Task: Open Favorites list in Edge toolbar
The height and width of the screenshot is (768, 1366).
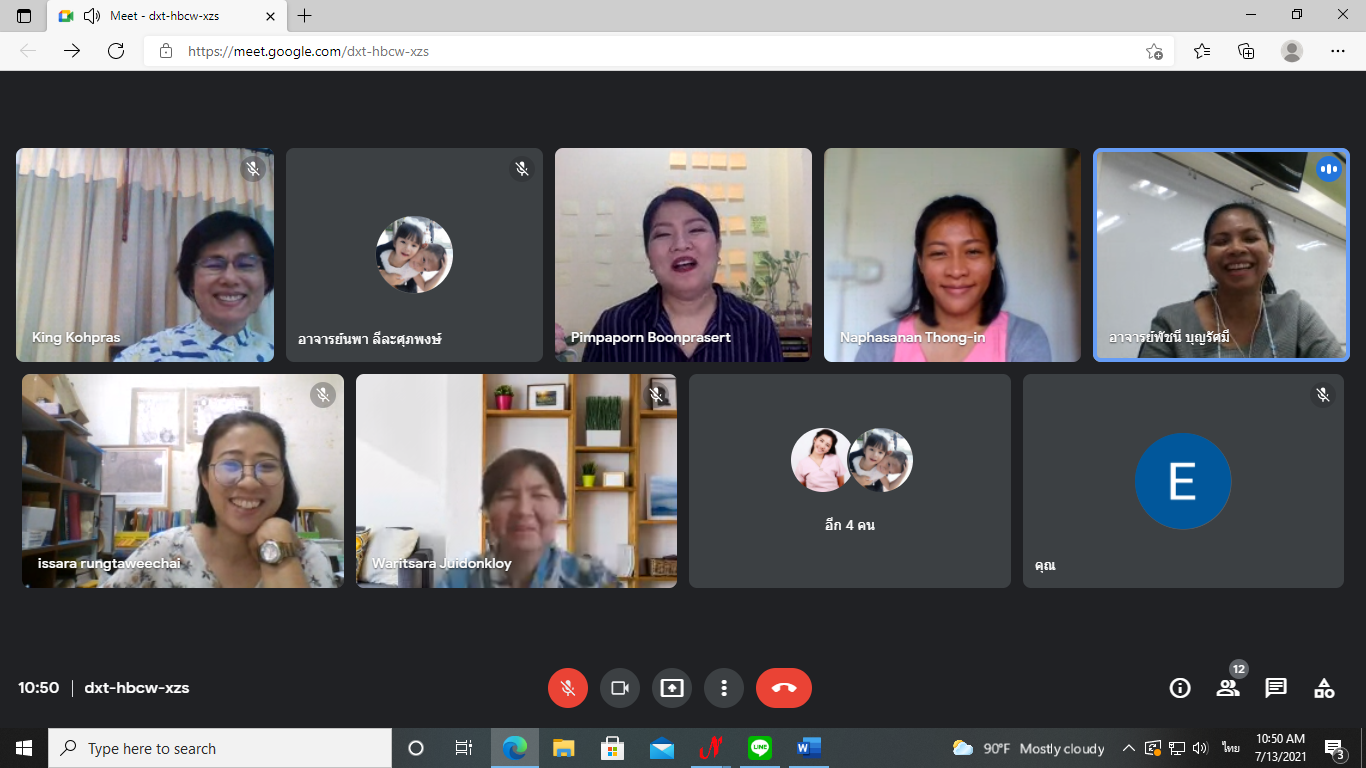Action: (x=1202, y=51)
